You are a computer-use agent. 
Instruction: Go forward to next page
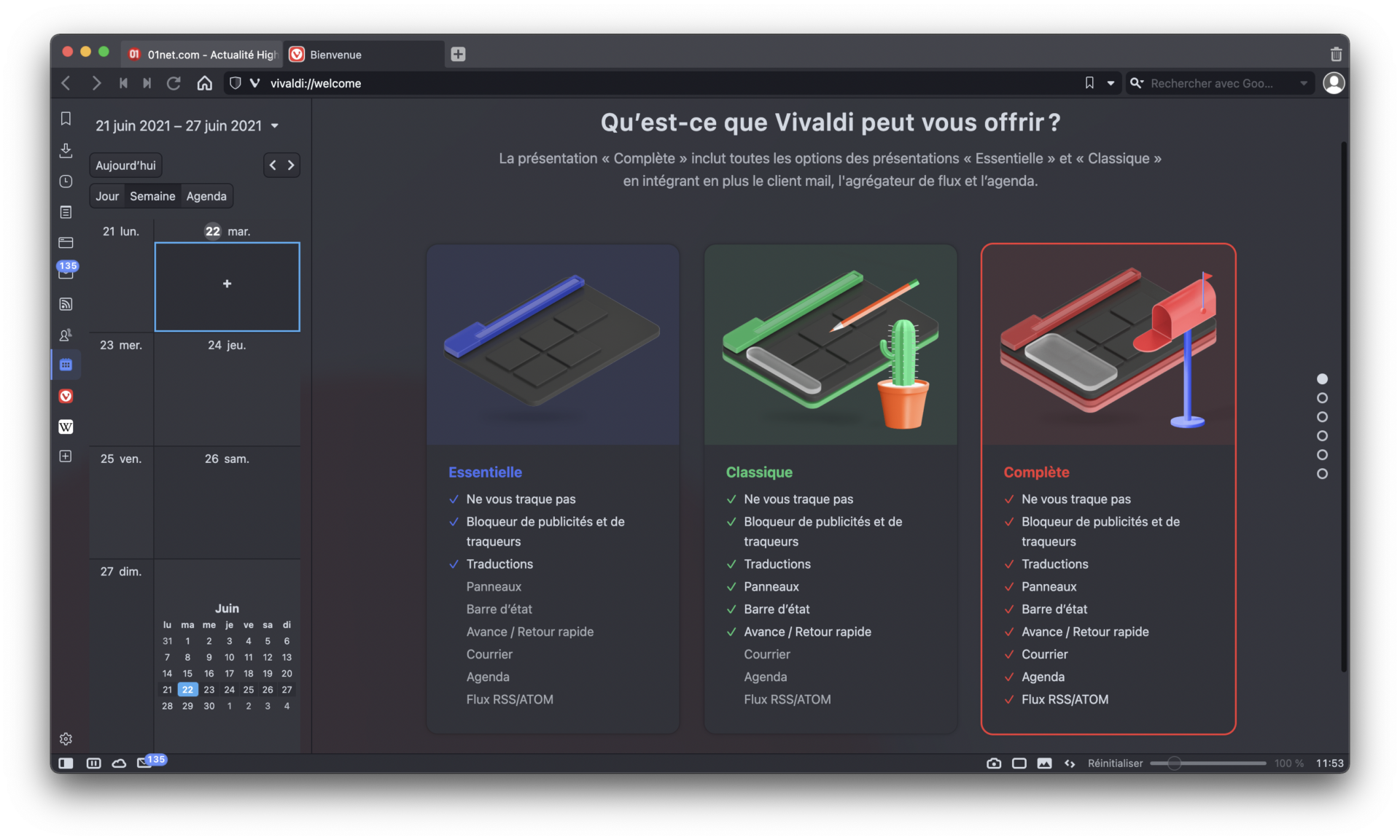[96, 83]
